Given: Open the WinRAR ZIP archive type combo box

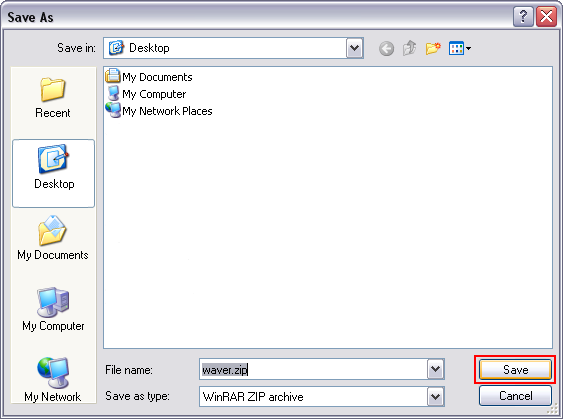Looking at the screenshot, I should point(322,397).
